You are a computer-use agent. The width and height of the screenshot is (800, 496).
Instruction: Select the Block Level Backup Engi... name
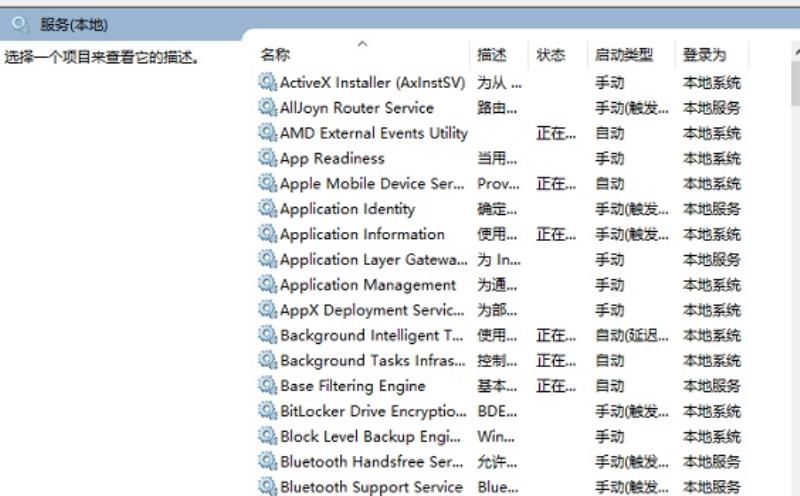(370, 436)
